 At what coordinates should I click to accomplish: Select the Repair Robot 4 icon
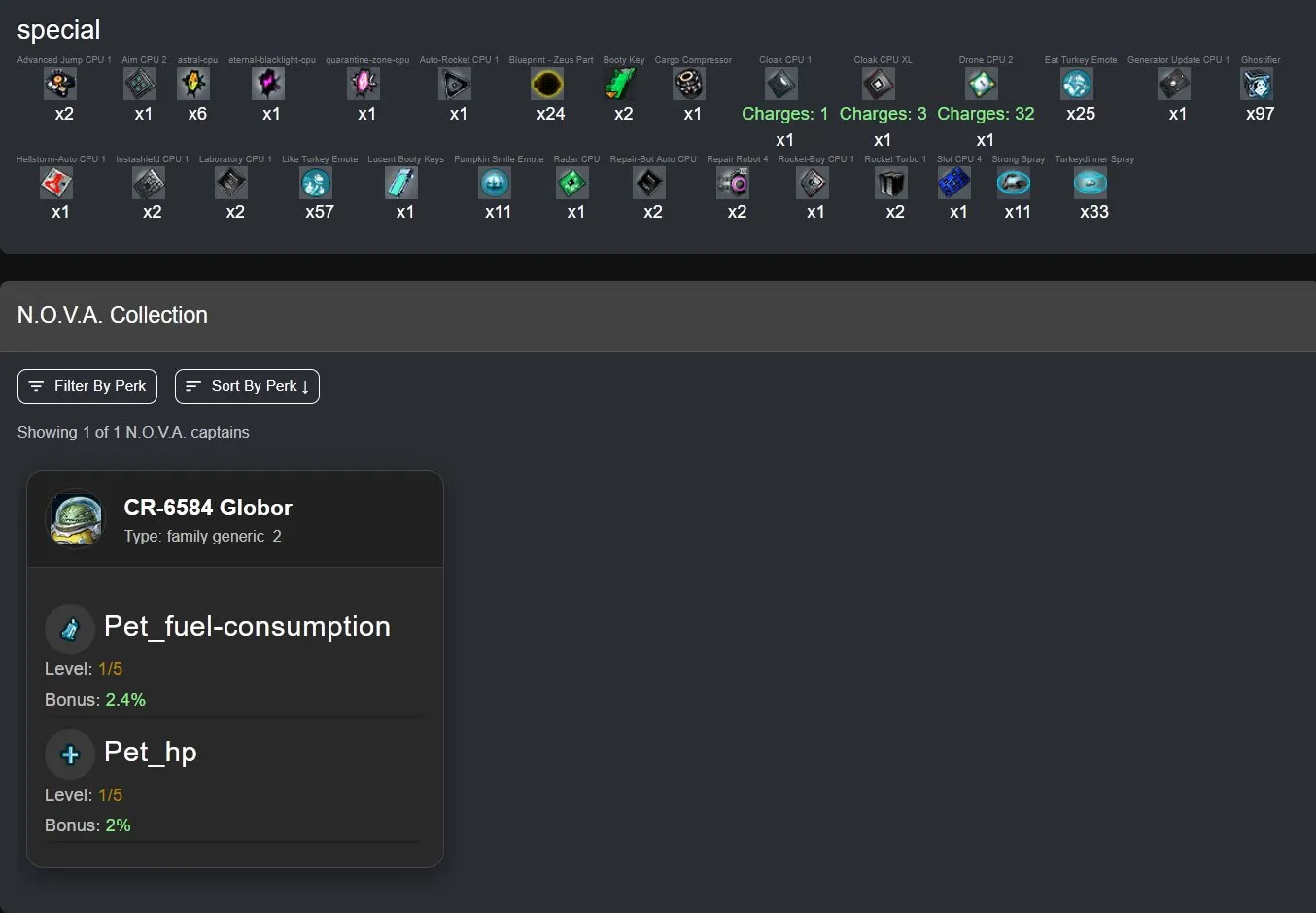(x=733, y=183)
